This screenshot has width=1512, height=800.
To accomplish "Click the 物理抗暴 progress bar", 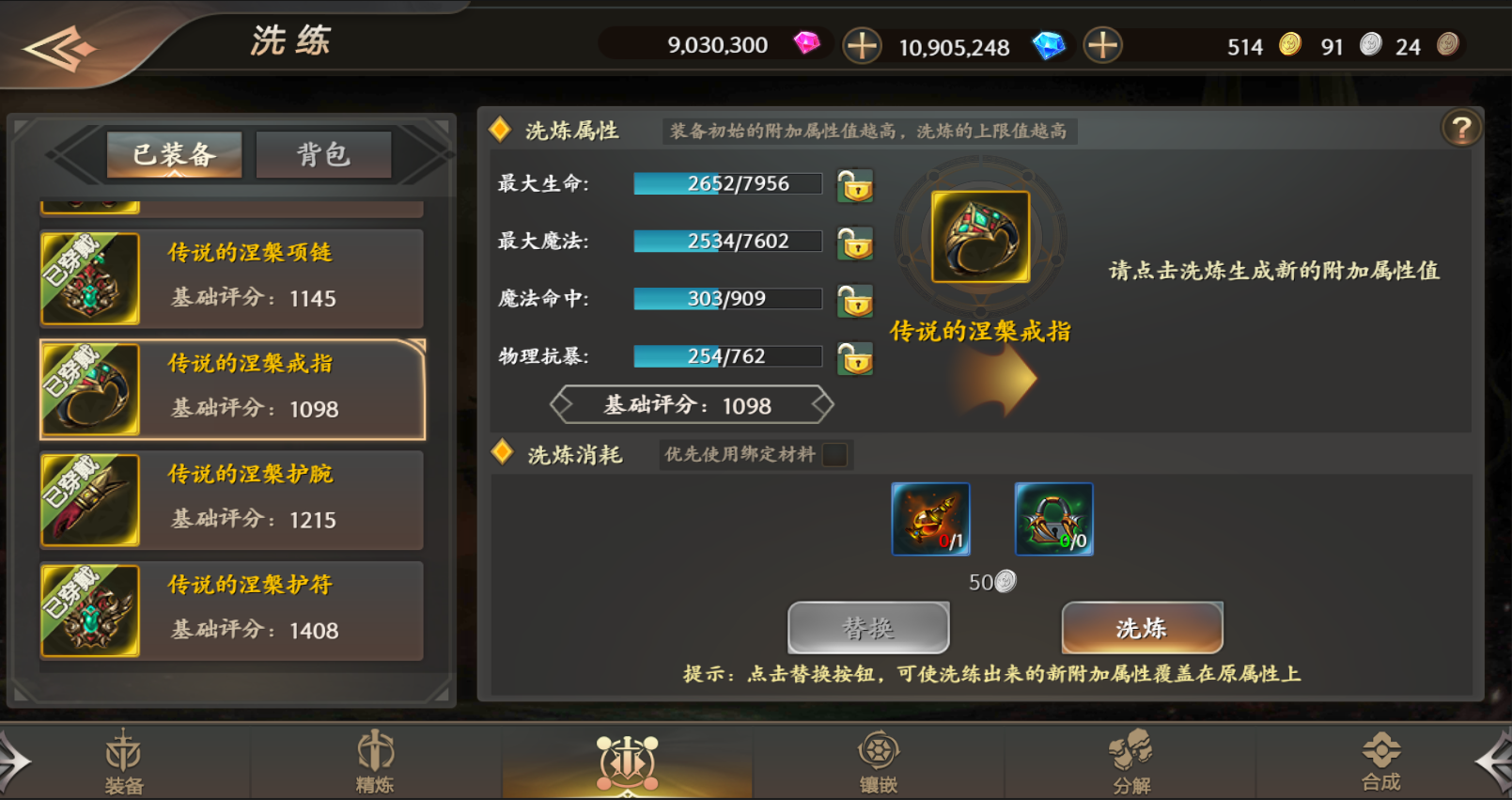I will (x=727, y=356).
